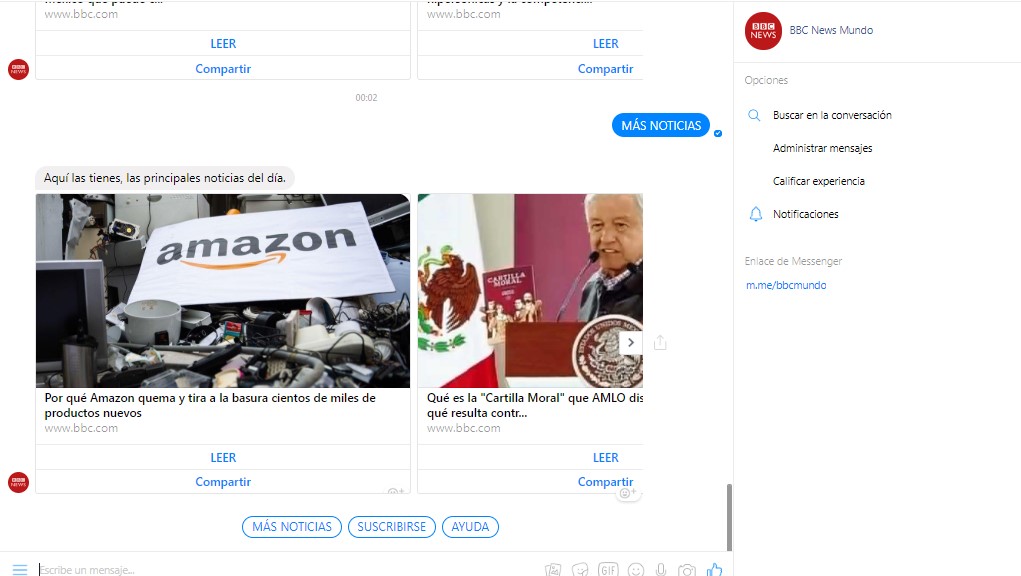Click Compartir on the top-left previous card
The image size is (1021, 576).
223,68
